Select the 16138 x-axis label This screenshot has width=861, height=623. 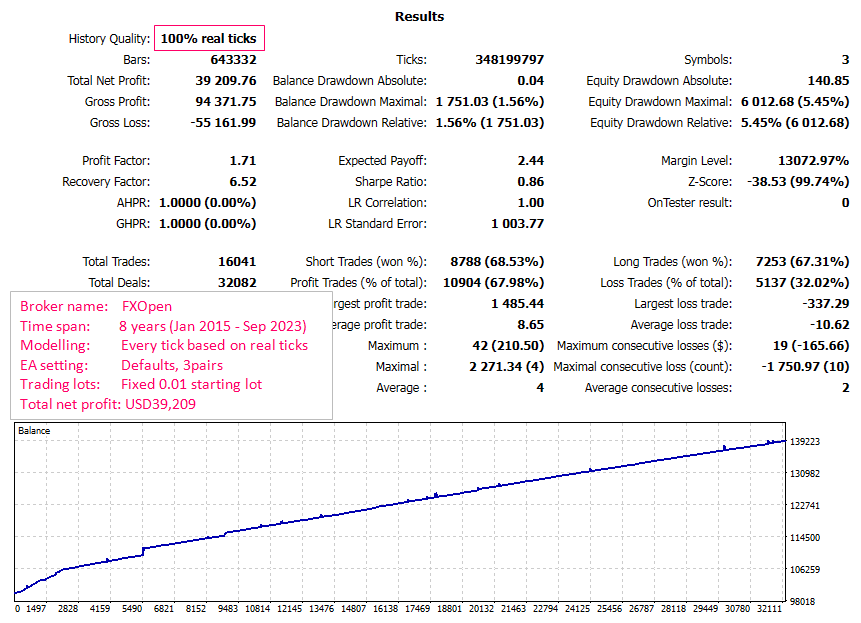click(385, 608)
